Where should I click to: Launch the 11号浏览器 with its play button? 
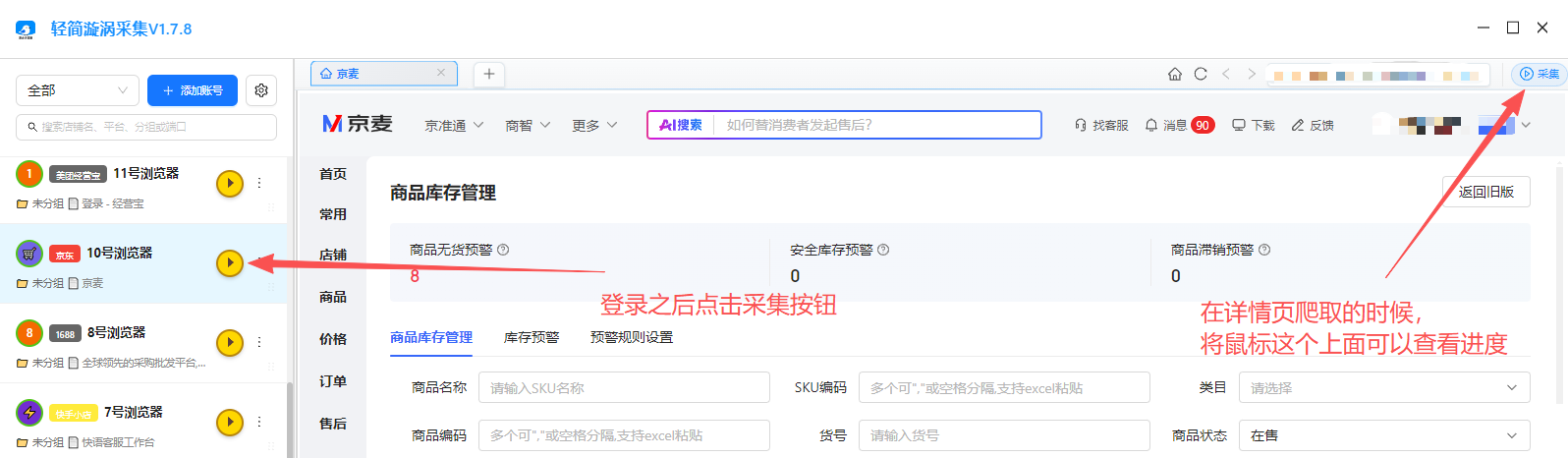click(229, 184)
